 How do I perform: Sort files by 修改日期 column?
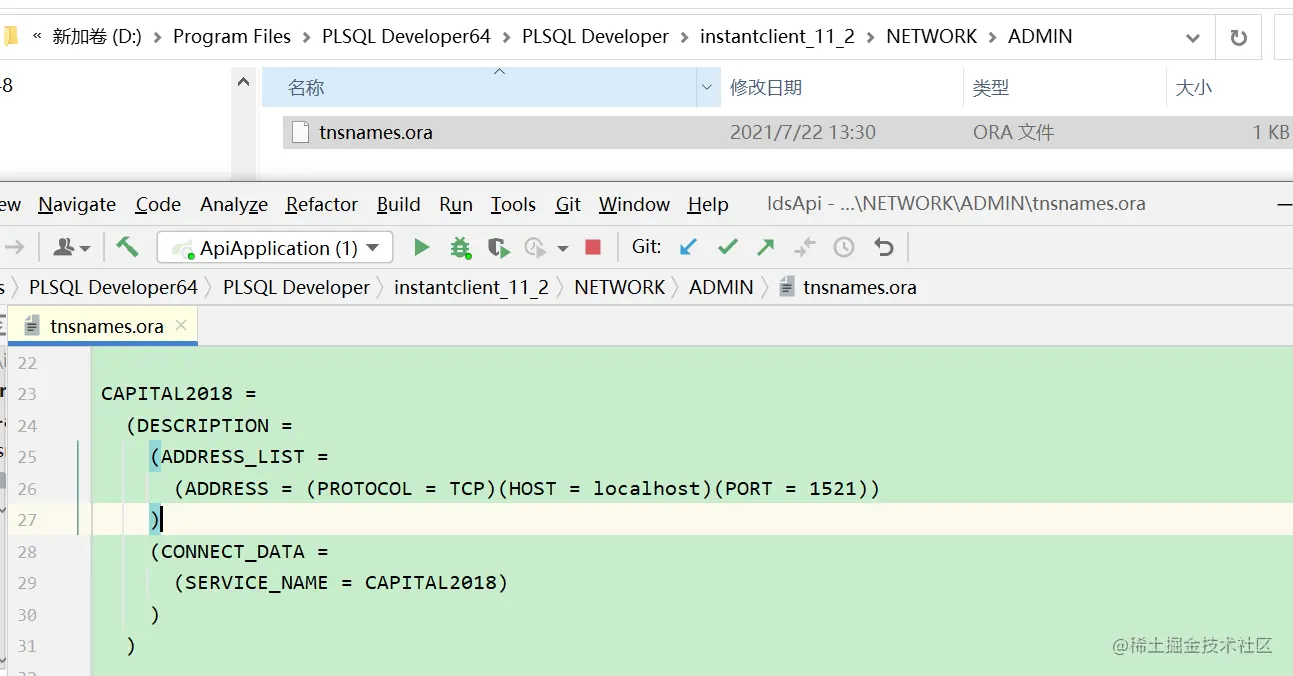click(766, 88)
